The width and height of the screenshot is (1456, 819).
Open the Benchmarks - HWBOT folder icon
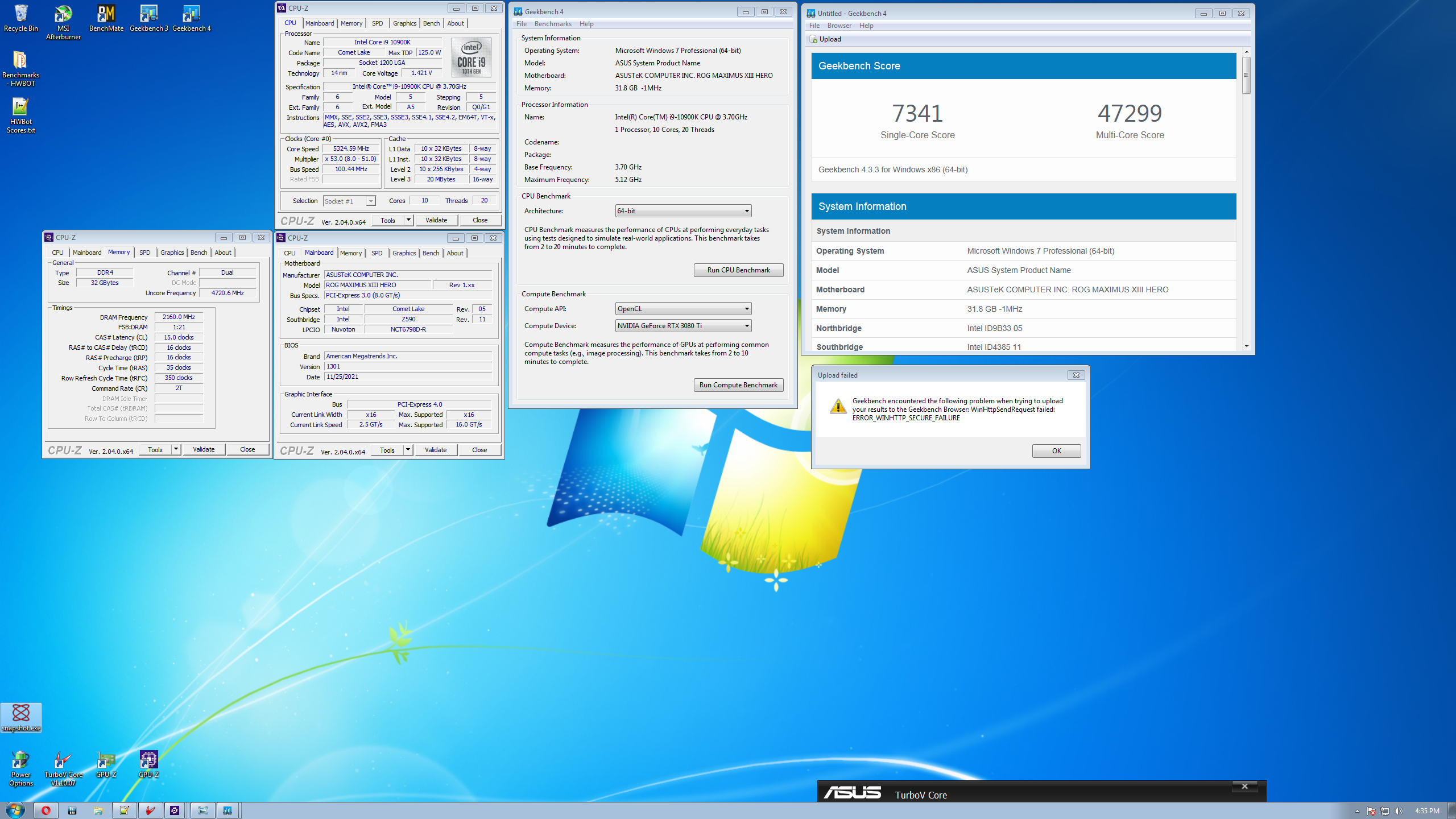(x=21, y=69)
